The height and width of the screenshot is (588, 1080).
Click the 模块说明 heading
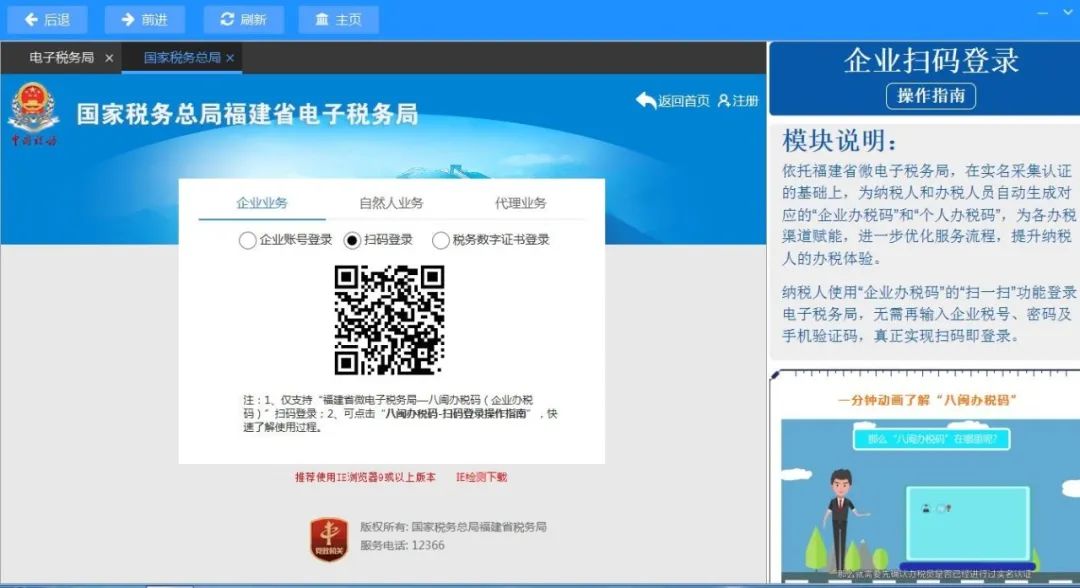[840, 141]
